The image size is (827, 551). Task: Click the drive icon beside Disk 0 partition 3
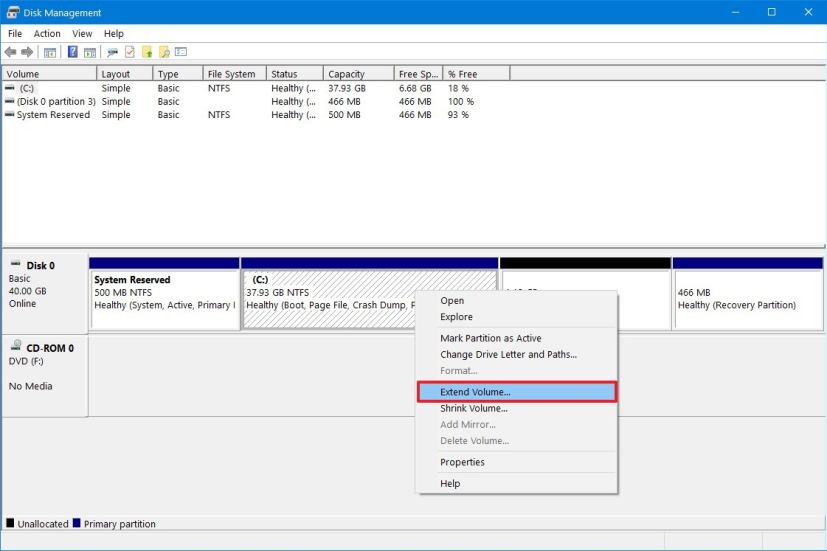(x=10, y=101)
